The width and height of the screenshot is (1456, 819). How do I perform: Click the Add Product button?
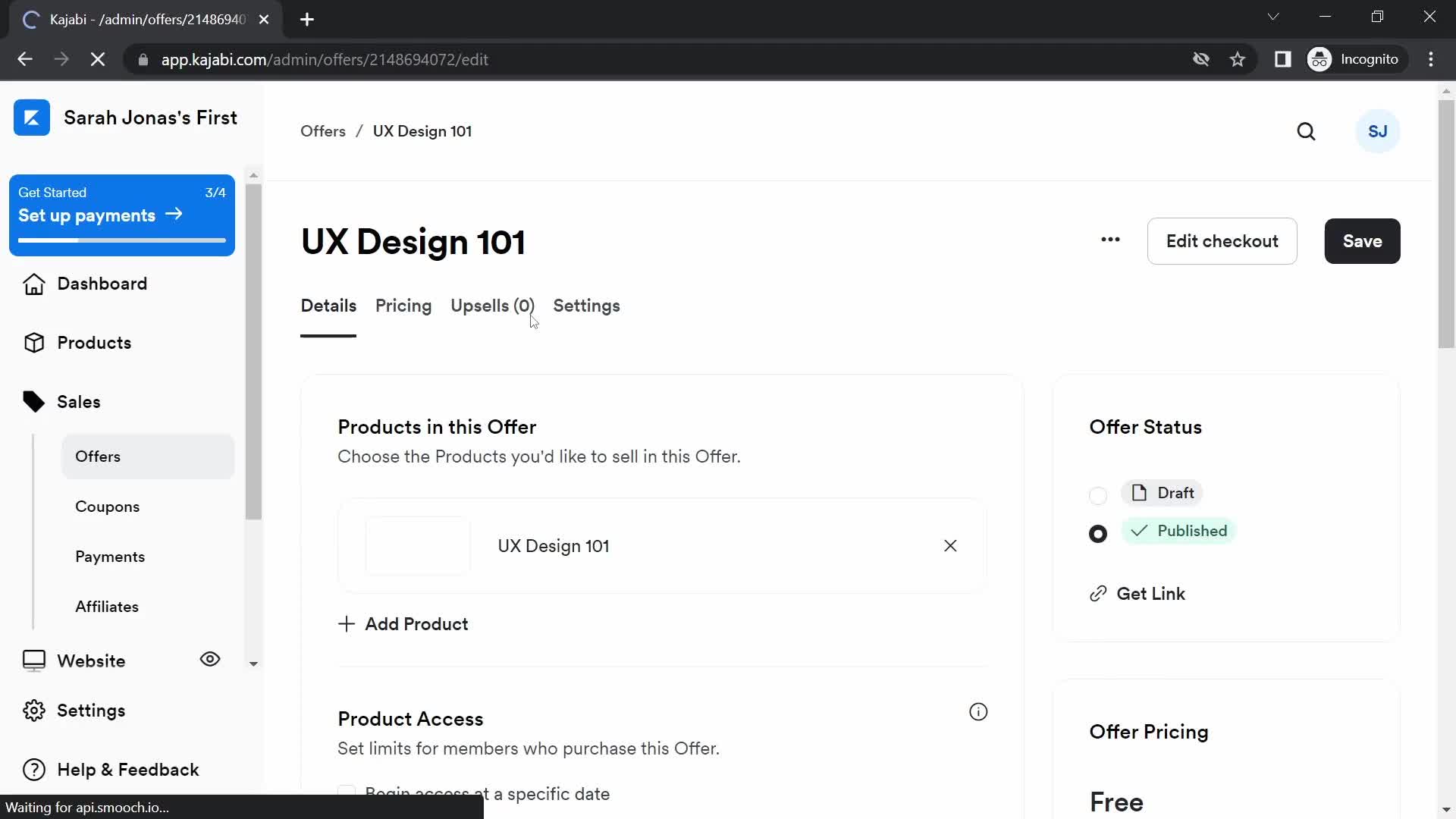pyautogui.click(x=403, y=624)
